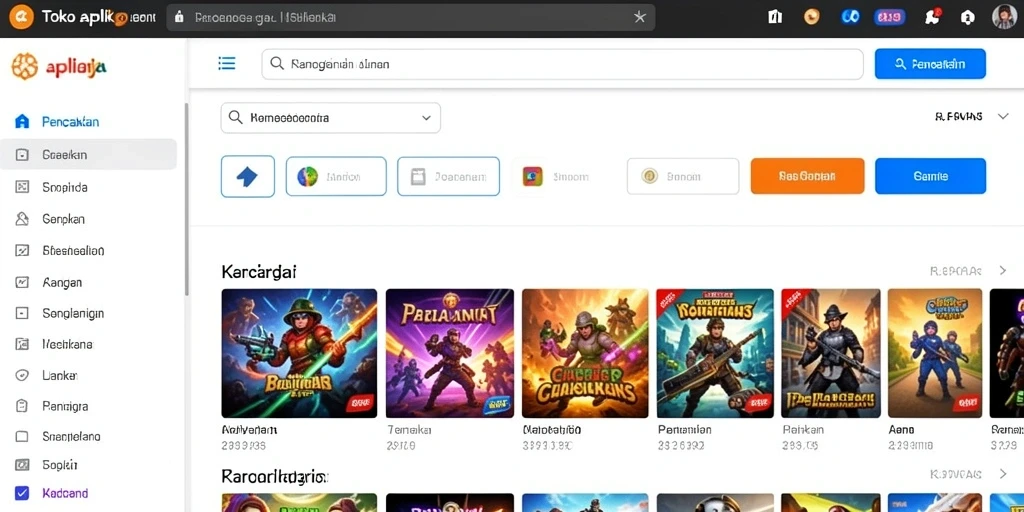Open the Raikan game thumbnail
Screen dimensions: 1024x512
point(831,353)
